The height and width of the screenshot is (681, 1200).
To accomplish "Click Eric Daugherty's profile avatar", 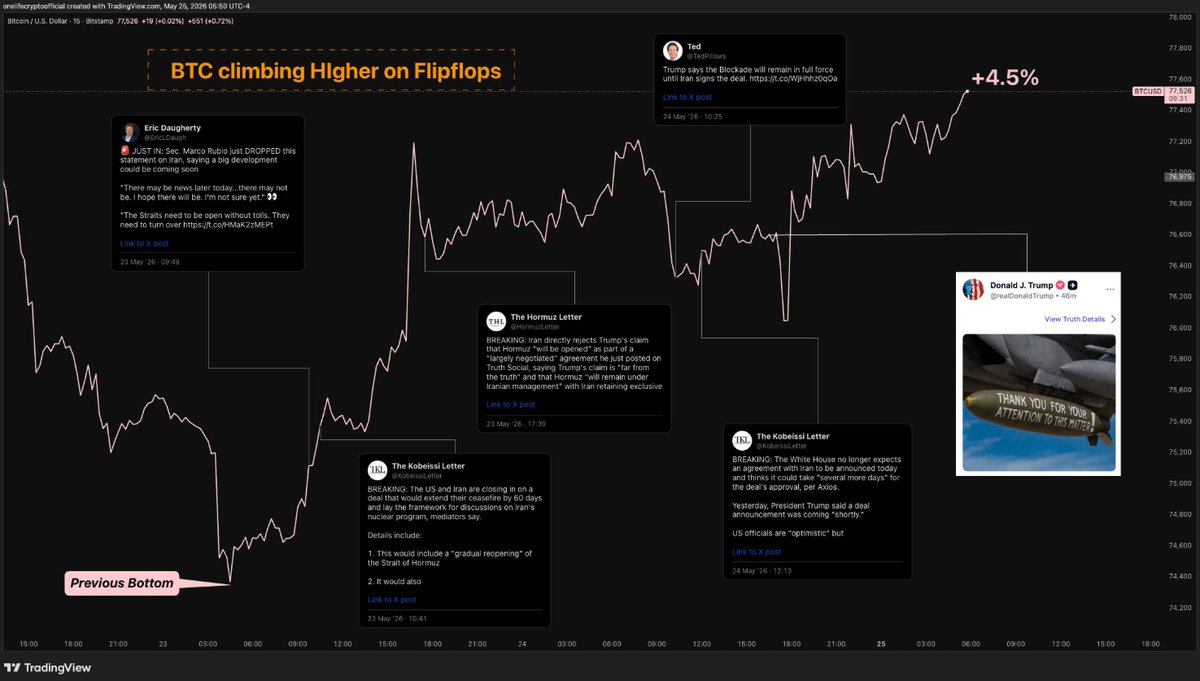I will 130,133.
